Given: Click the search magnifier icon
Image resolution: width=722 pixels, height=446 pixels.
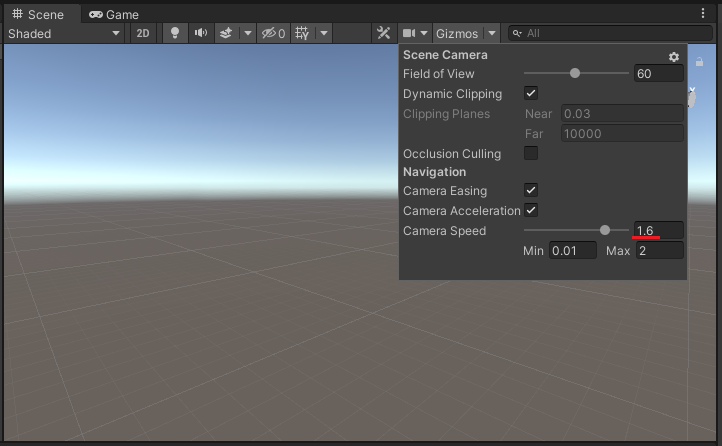Looking at the screenshot, I should [x=517, y=33].
